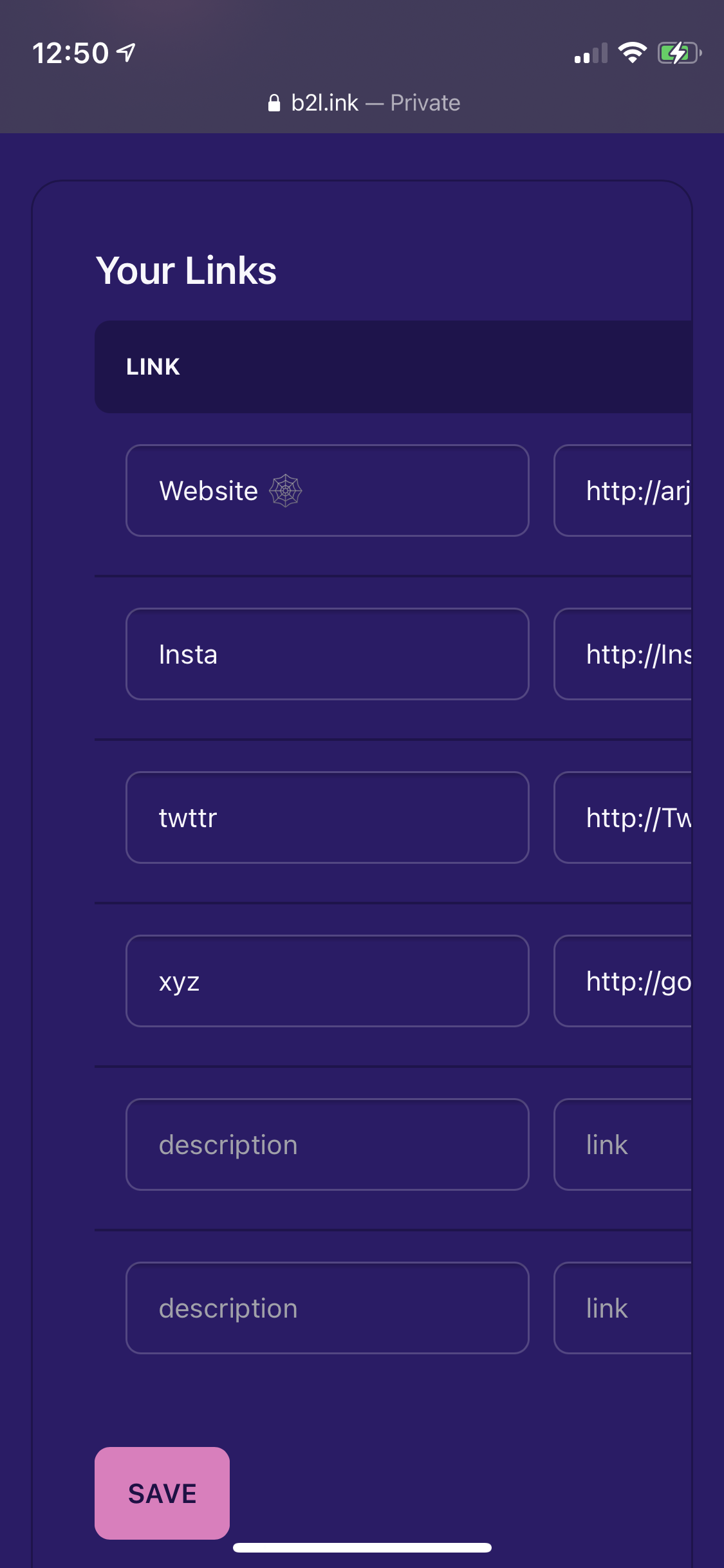Select the last description placeholder field
The width and height of the screenshot is (724, 1568).
point(327,1308)
